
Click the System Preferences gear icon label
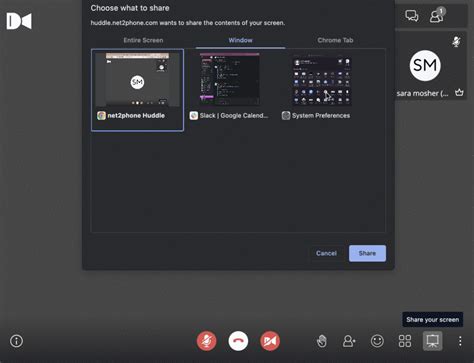point(286,116)
